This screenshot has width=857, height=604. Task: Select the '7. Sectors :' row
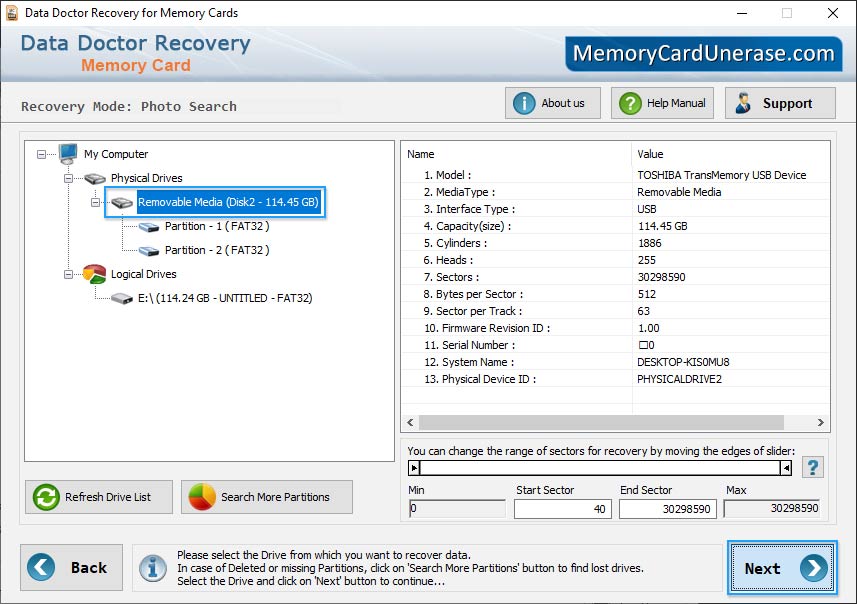(x=615, y=277)
